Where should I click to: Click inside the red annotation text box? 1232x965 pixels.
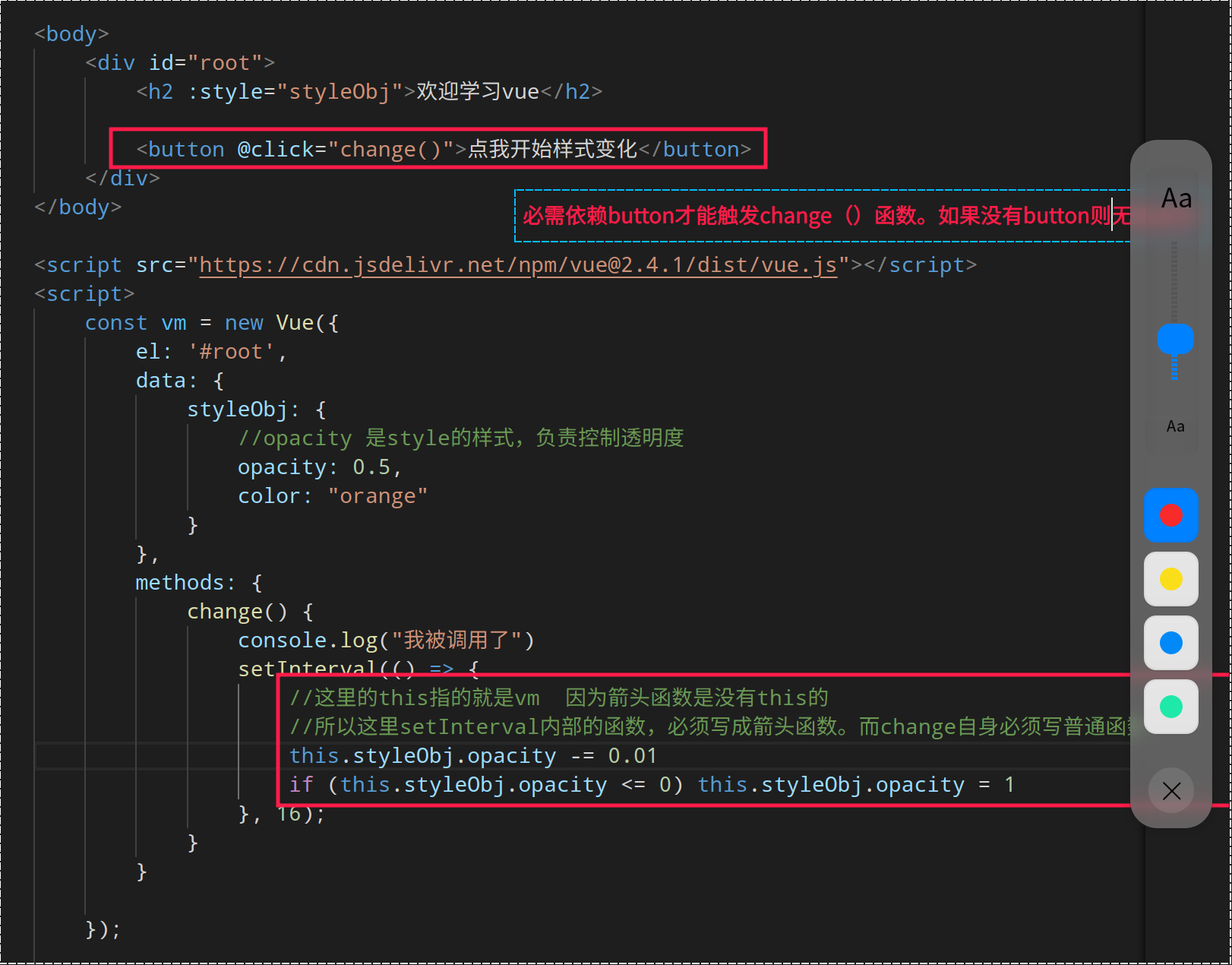pyautogui.click(x=823, y=216)
